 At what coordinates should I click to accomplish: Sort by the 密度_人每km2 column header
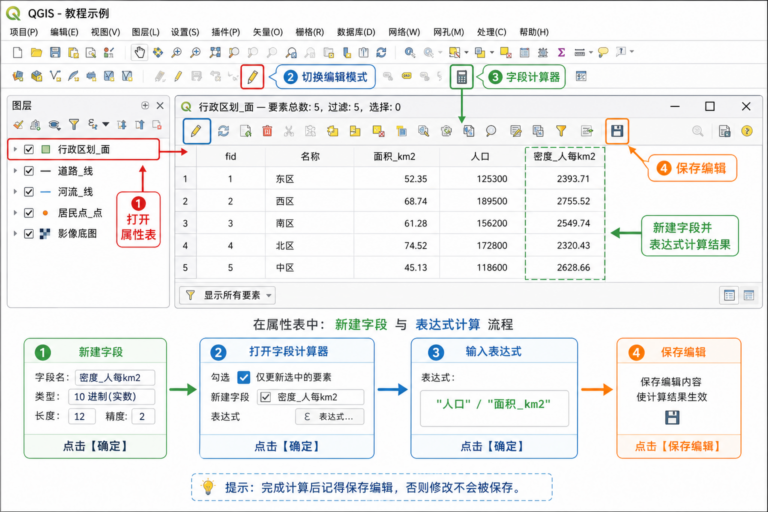(x=565, y=157)
